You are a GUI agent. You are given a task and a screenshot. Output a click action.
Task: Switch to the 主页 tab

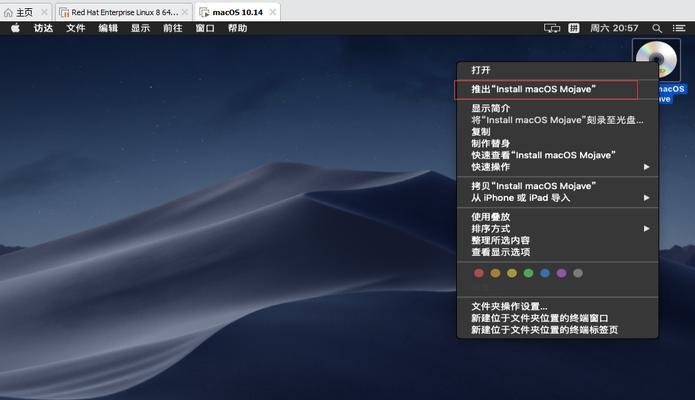(26, 12)
